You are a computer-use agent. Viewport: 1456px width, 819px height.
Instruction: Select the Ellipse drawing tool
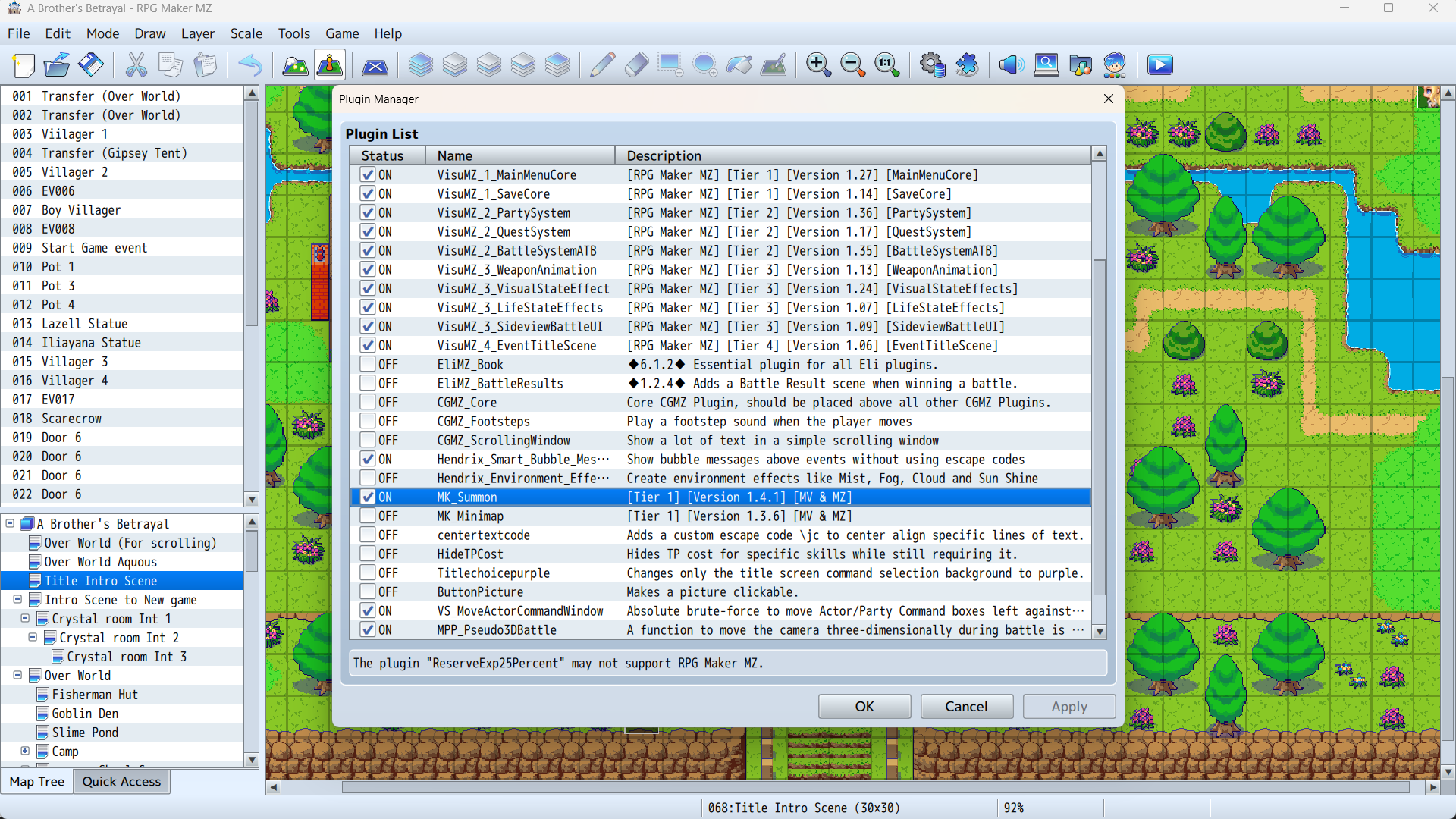tap(704, 65)
